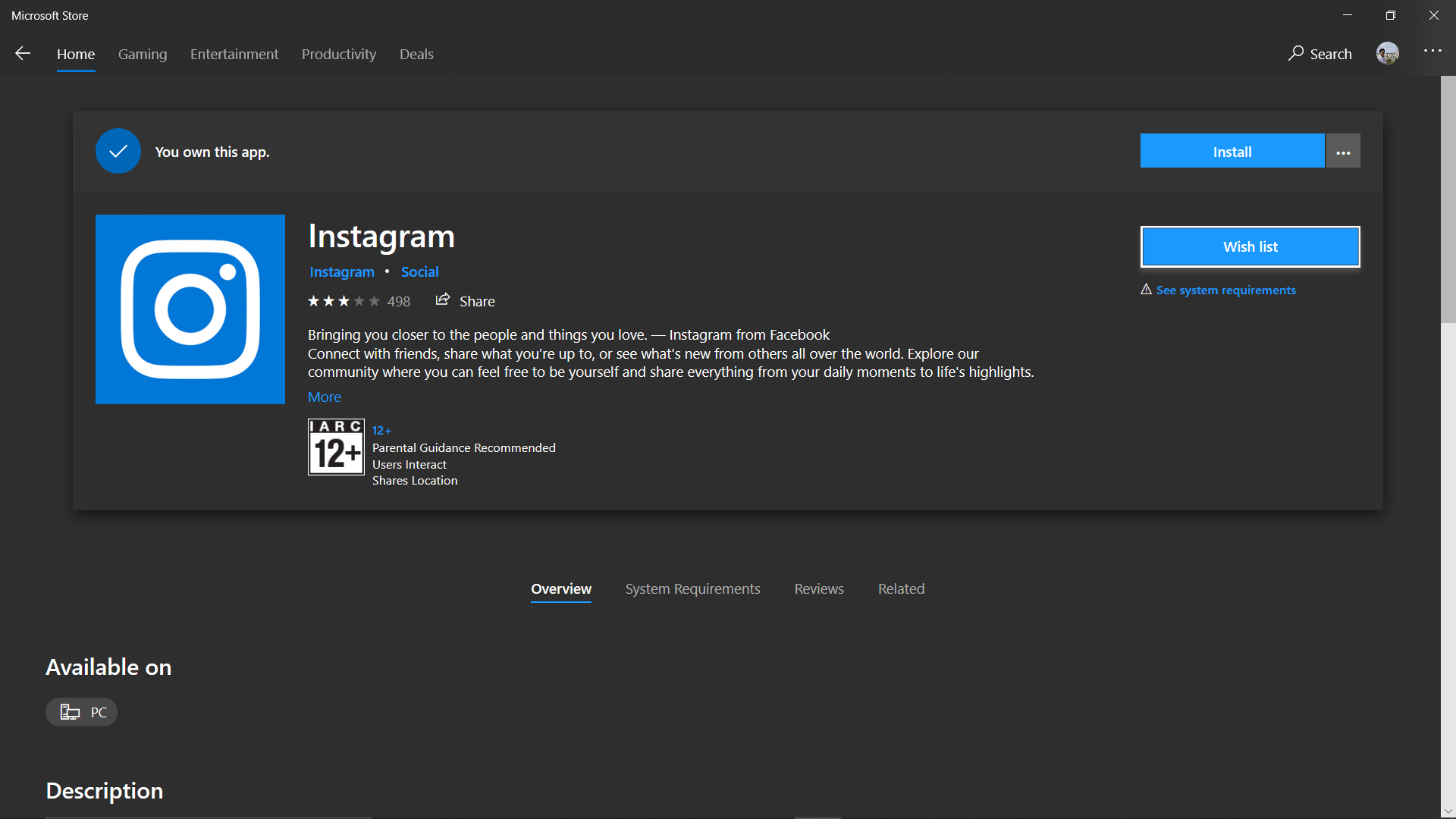1456x819 pixels.
Task: Go back with the back arrow
Action: pyautogui.click(x=23, y=53)
